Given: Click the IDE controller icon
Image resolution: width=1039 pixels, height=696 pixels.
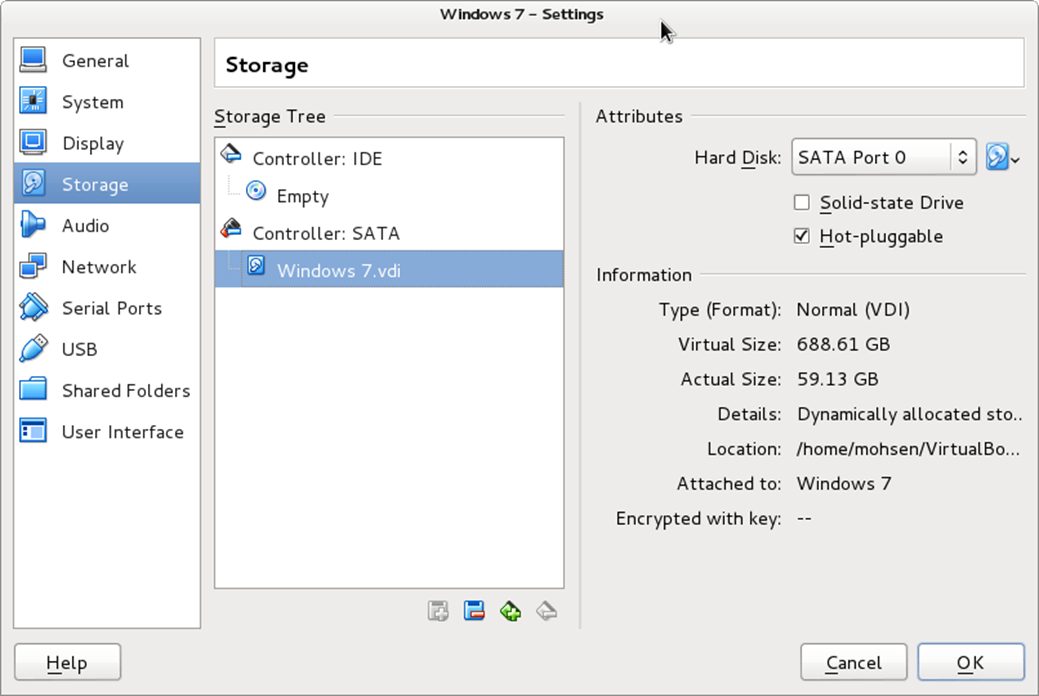Looking at the screenshot, I should (231, 157).
